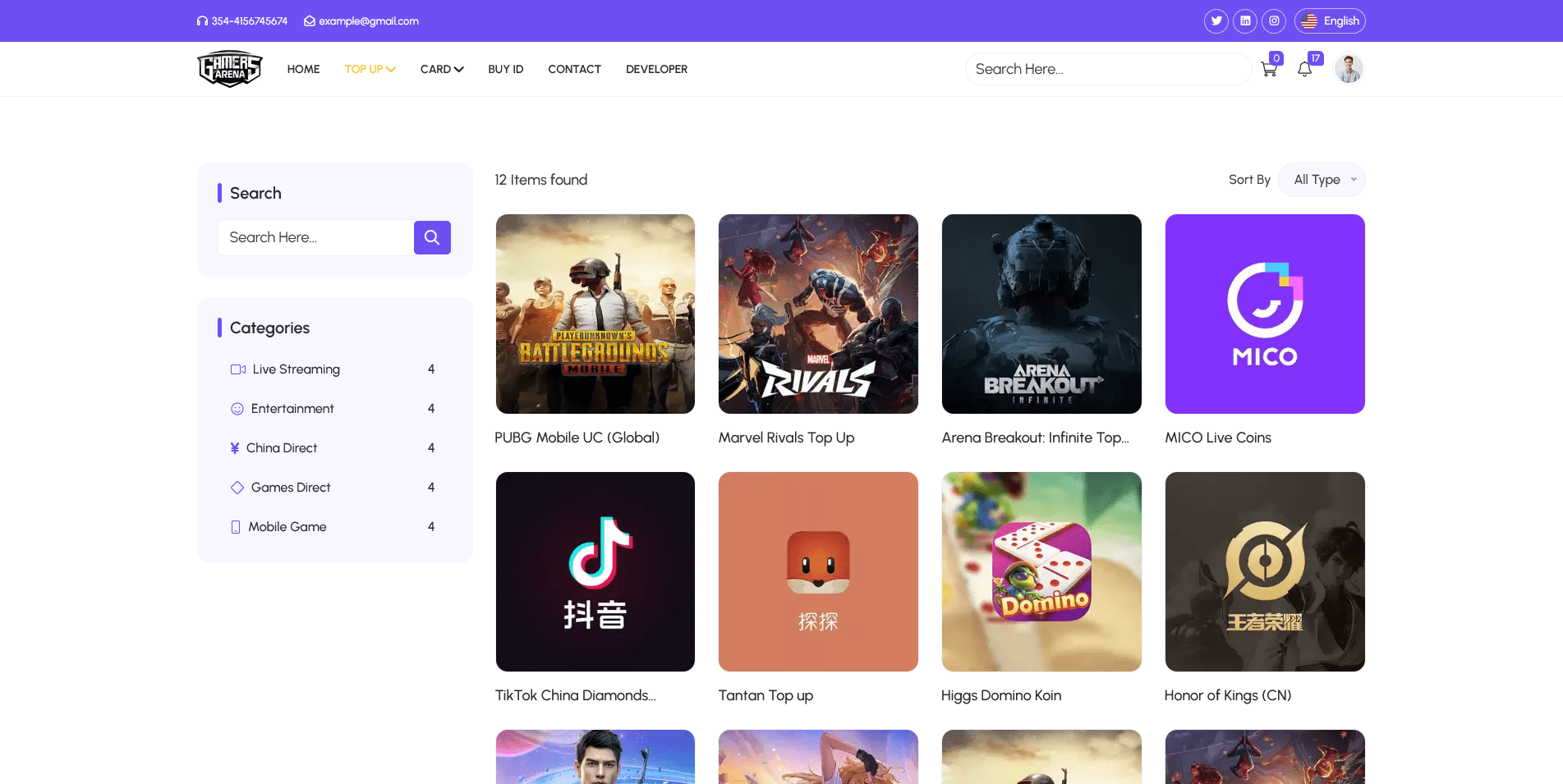Open the Twitter social icon in header
Screen dimensions: 1563x784
click(x=1216, y=21)
